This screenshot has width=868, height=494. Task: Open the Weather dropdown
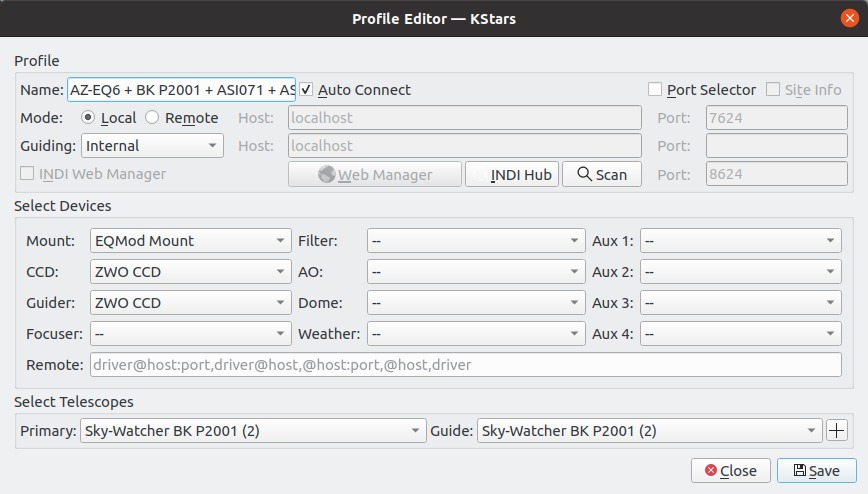(476, 334)
